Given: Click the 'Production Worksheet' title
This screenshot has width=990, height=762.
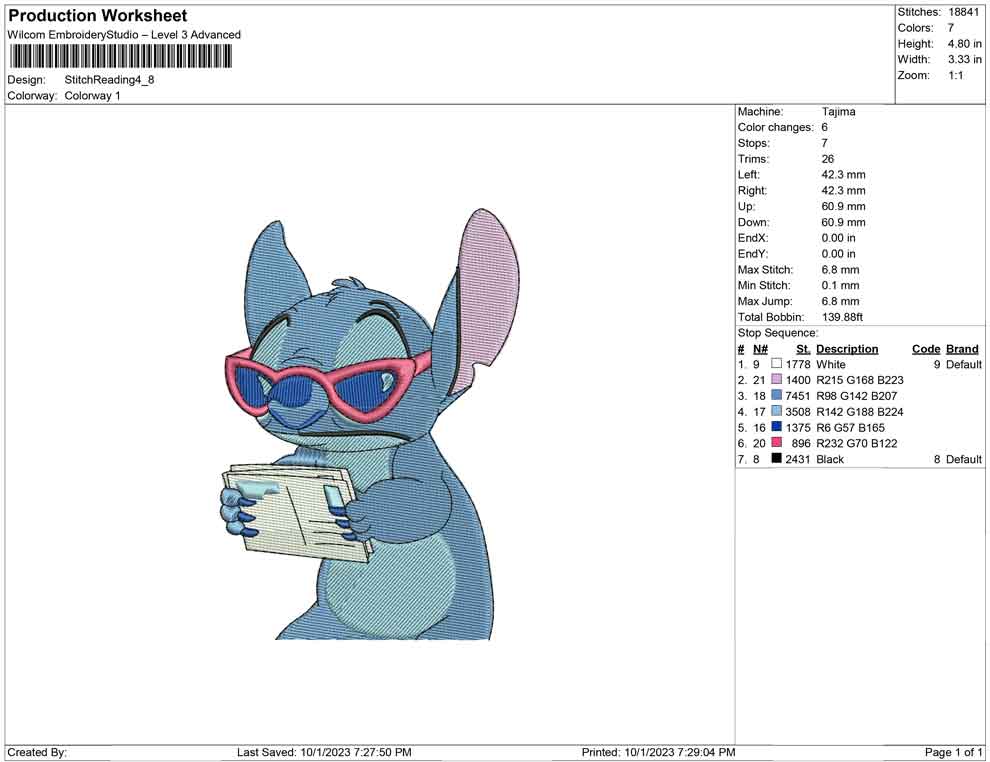Looking at the screenshot, I should click(x=97, y=16).
